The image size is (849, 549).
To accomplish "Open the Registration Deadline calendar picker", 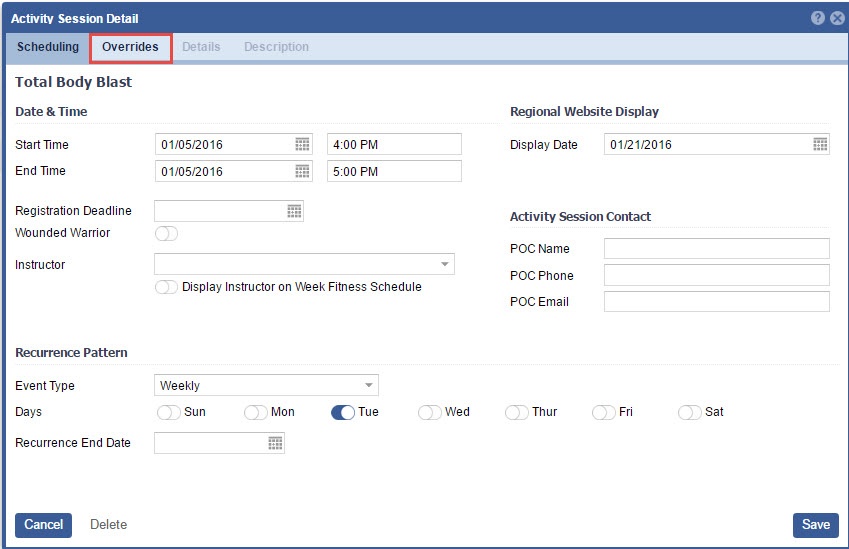I will [294, 211].
